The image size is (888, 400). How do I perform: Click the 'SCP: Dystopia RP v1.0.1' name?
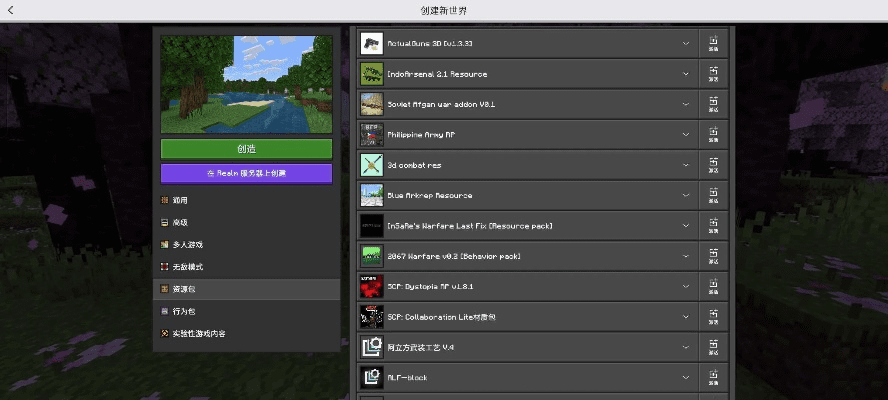tap(430, 287)
